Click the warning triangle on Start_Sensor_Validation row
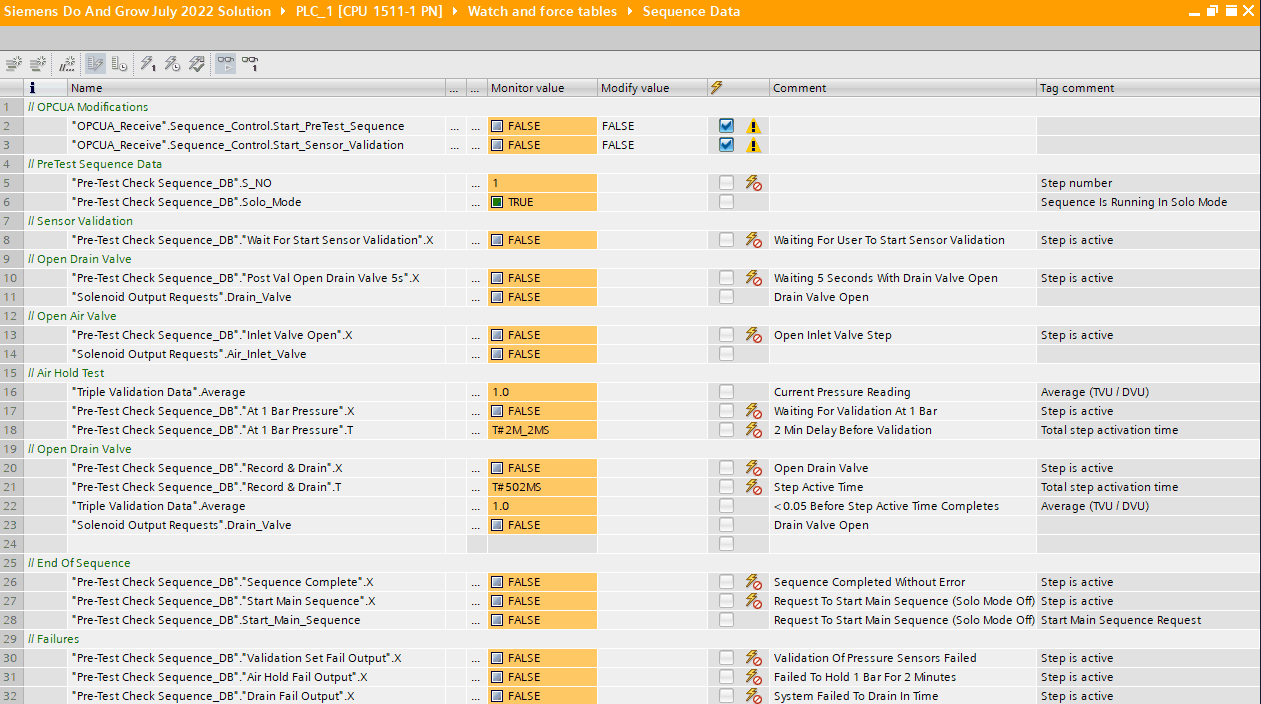 [x=753, y=144]
